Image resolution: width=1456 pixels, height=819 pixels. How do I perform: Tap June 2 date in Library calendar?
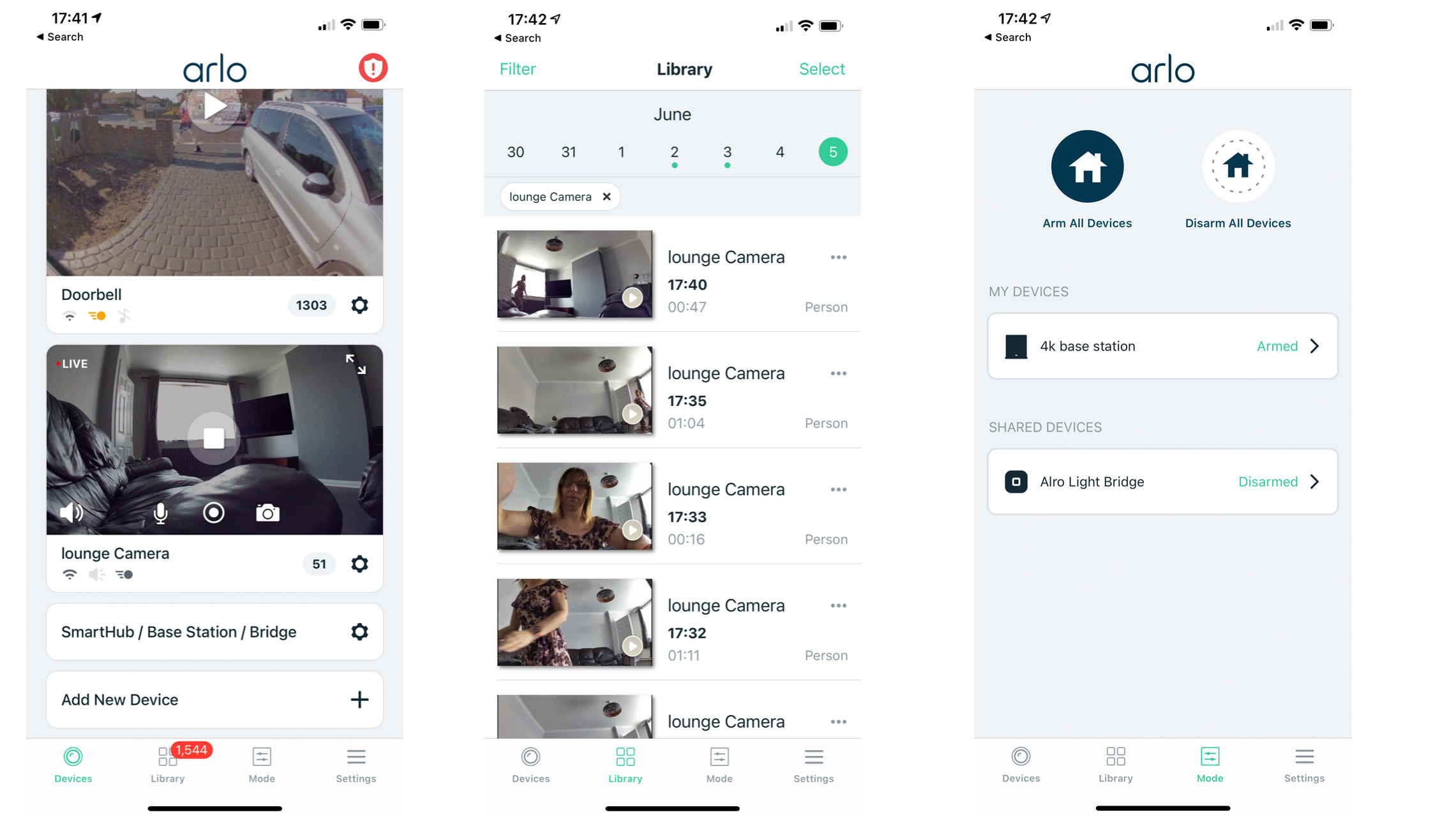pyautogui.click(x=674, y=152)
